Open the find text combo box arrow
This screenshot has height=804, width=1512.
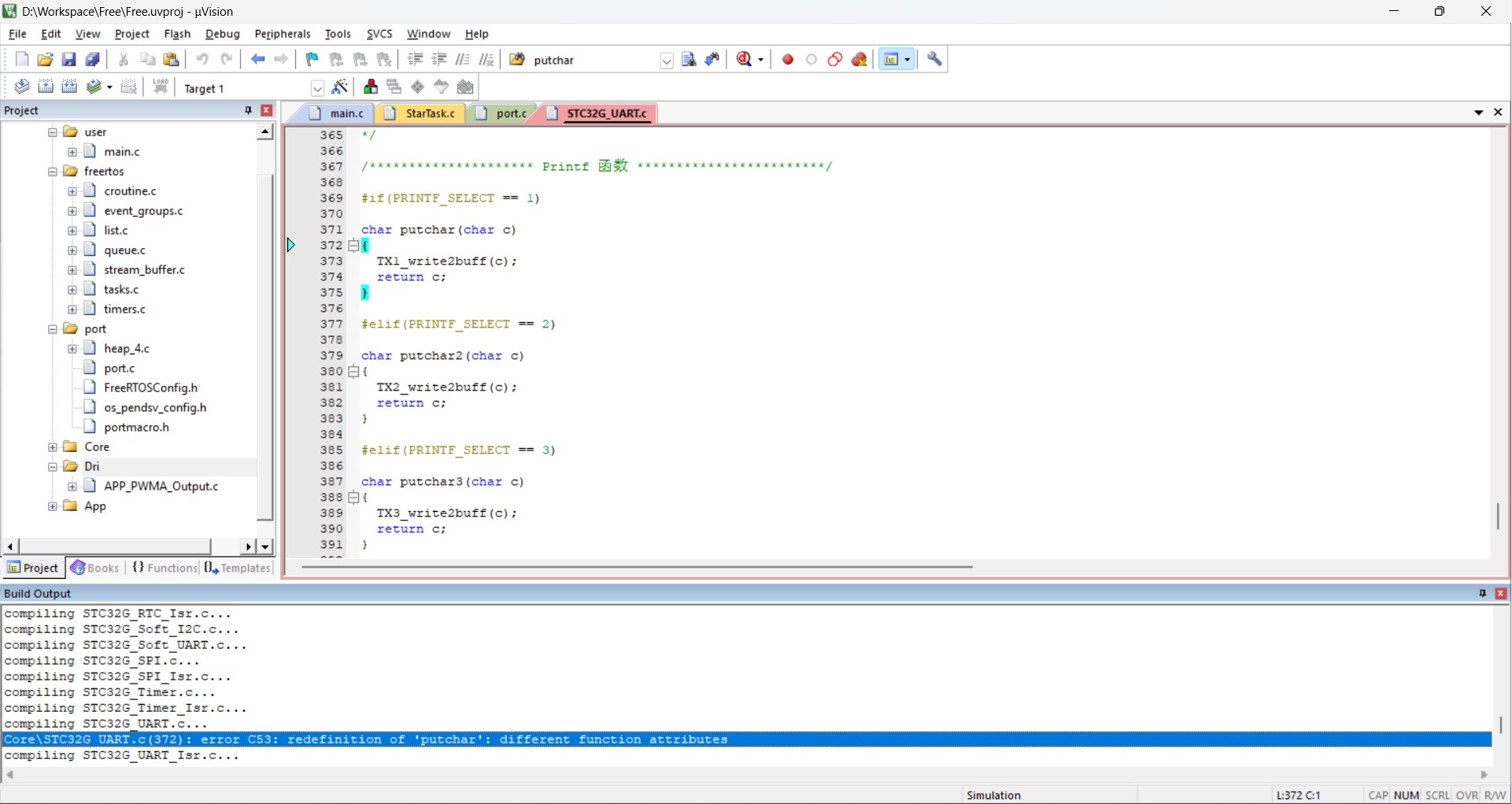coord(667,61)
